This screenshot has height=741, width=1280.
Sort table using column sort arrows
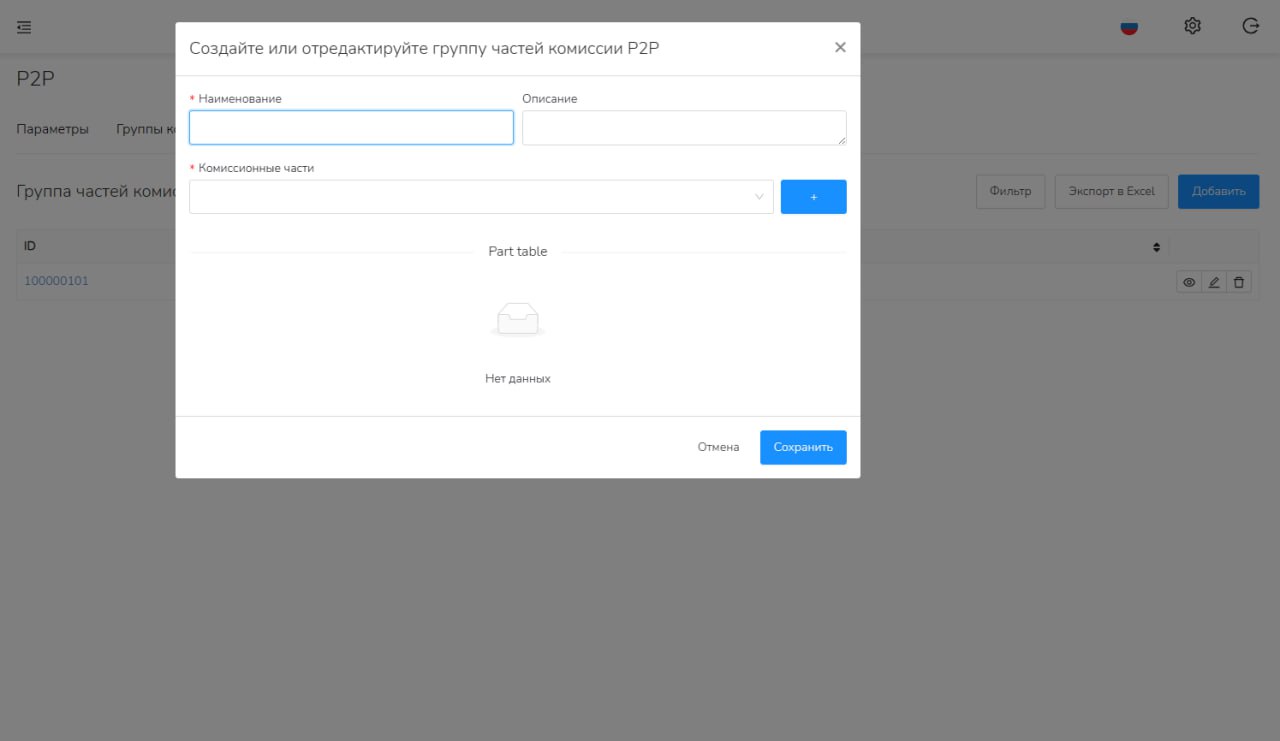[1157, 247]
